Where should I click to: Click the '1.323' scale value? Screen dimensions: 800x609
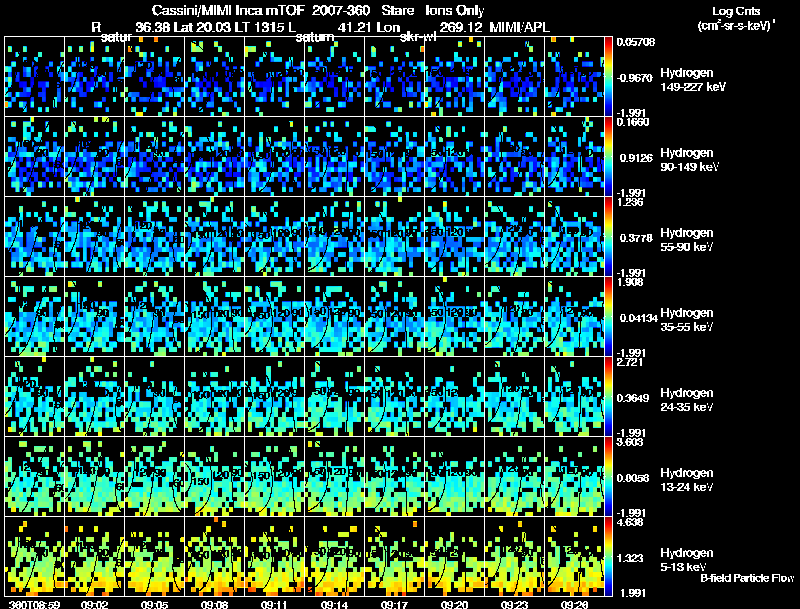[630, 559]
